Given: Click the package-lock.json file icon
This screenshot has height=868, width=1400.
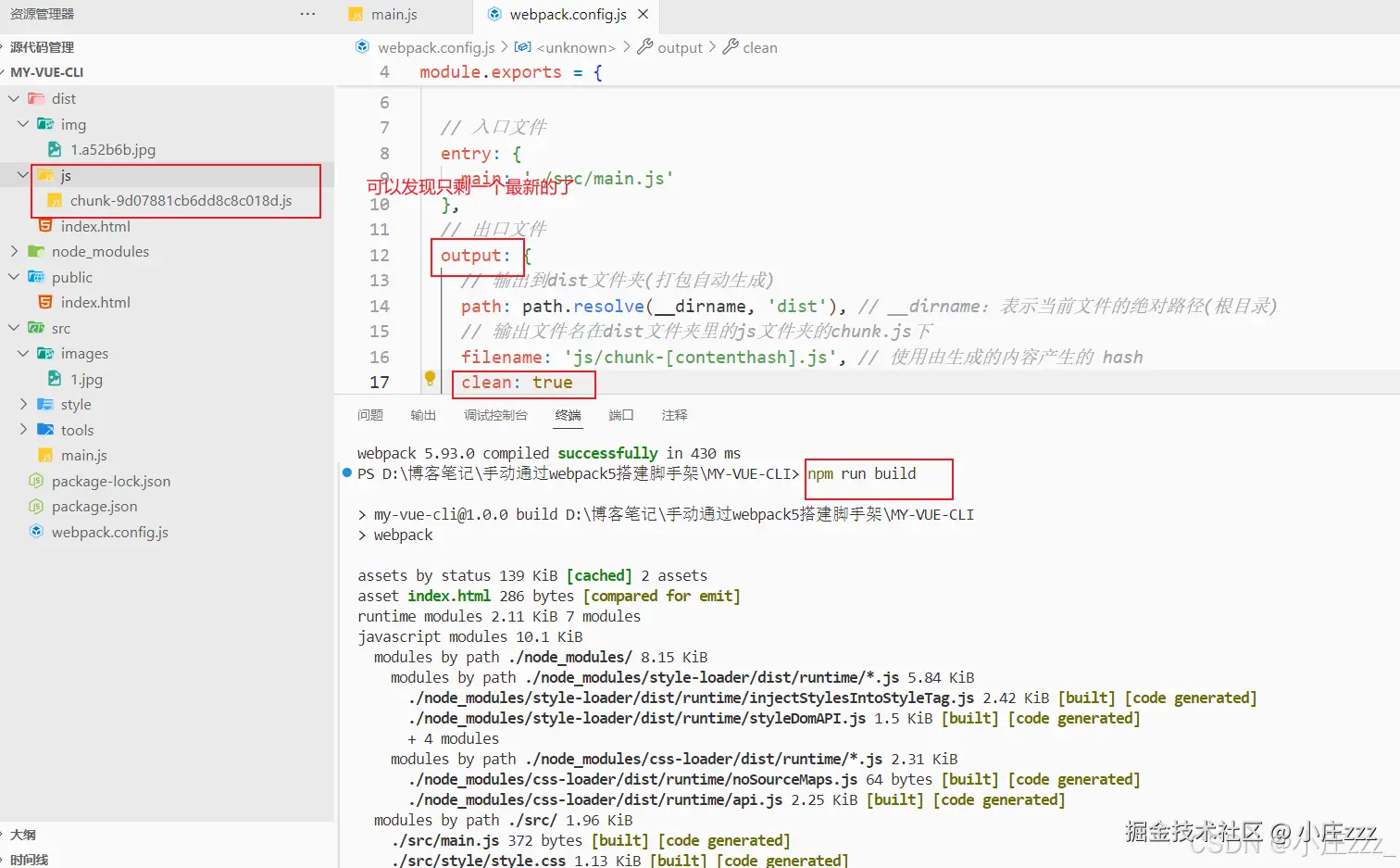Looking at the screenshot, I should (x=36, y=481).
